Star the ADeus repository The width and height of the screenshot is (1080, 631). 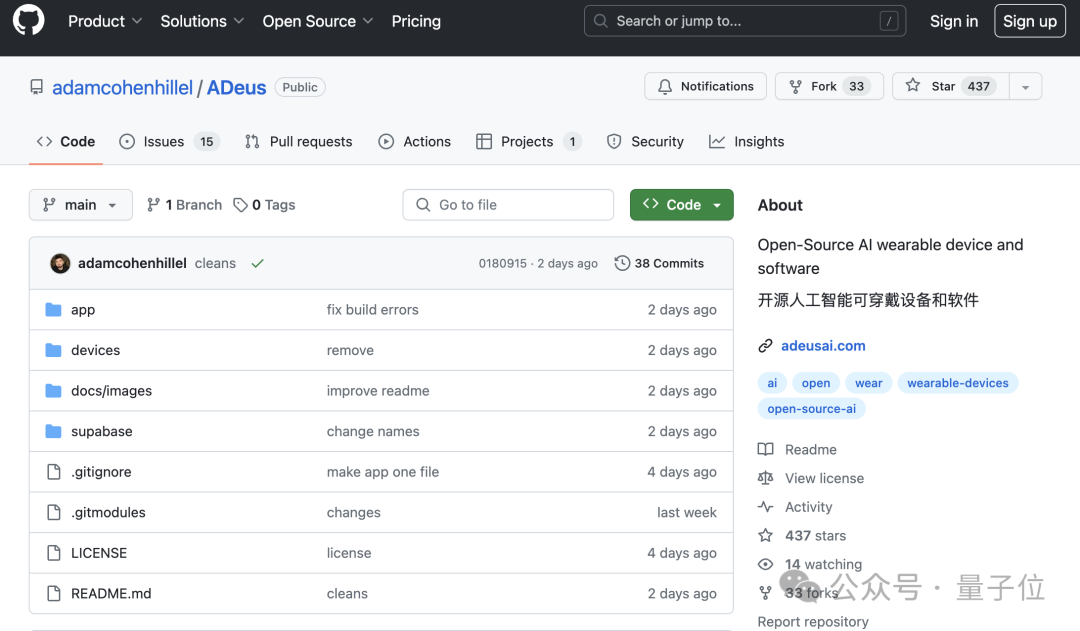(x=951, y=86)
